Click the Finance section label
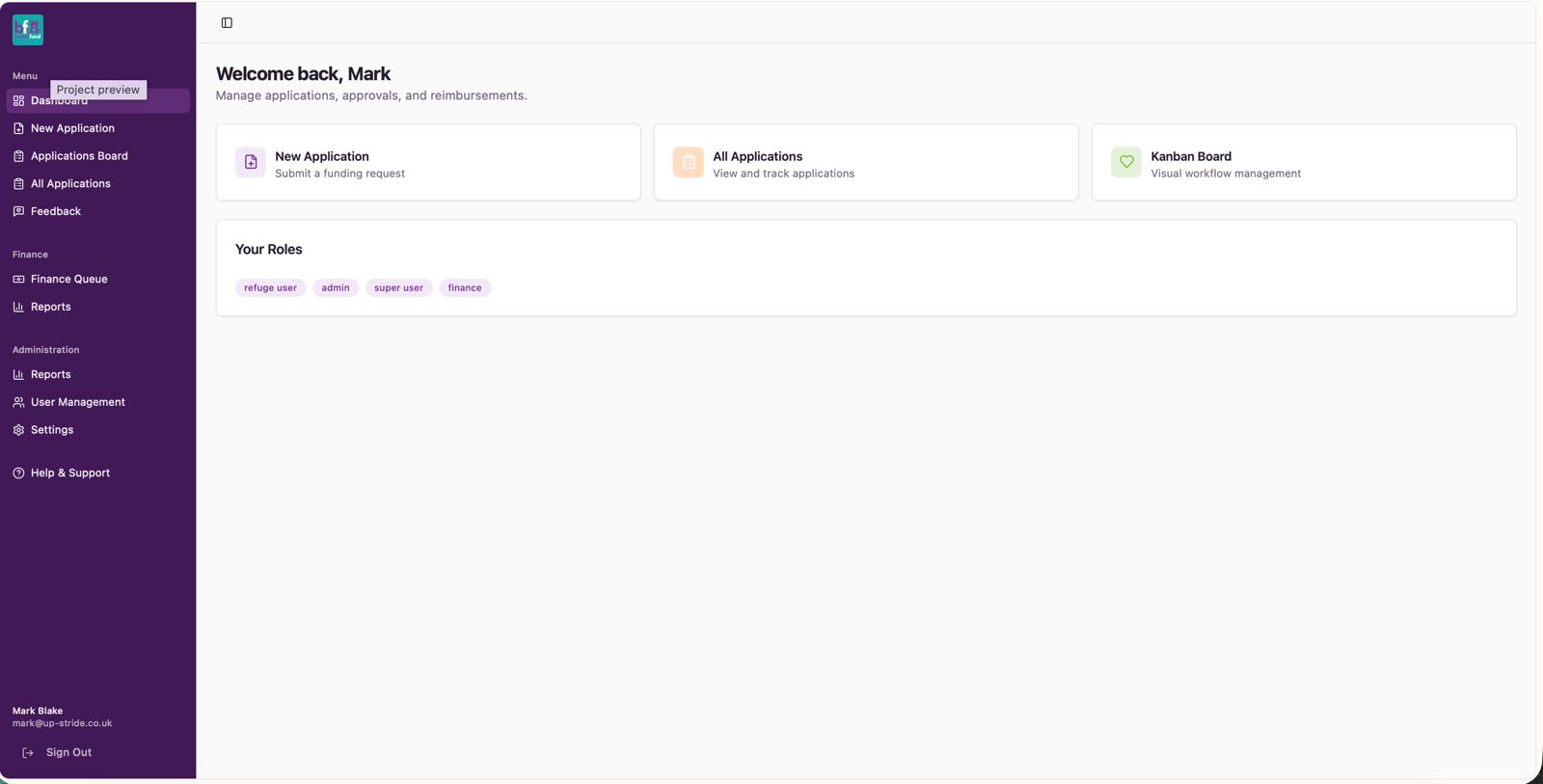This screenshot has height=784, width=1543. click(30, 255)
